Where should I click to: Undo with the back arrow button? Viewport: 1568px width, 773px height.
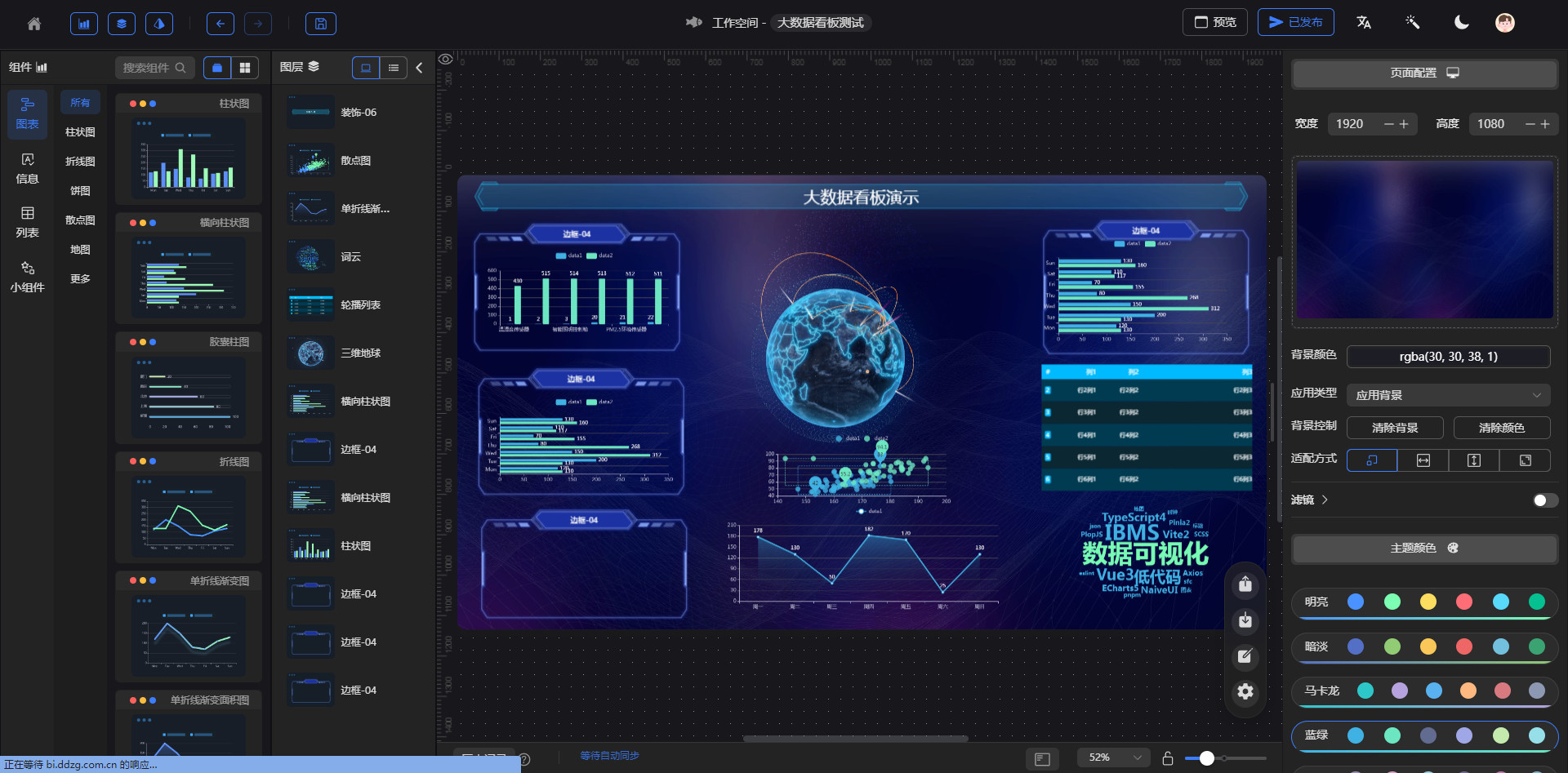[x=220, y=24]
